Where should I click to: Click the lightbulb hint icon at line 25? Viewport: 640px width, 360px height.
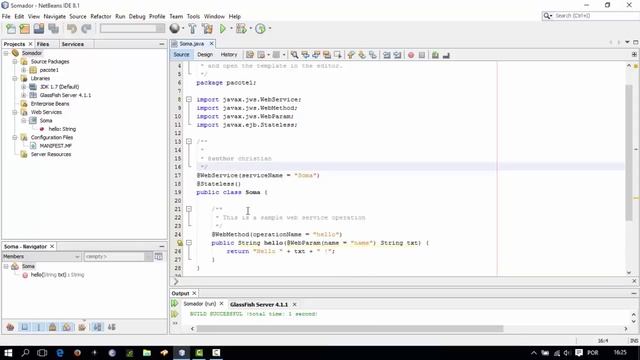click(180, 243)
